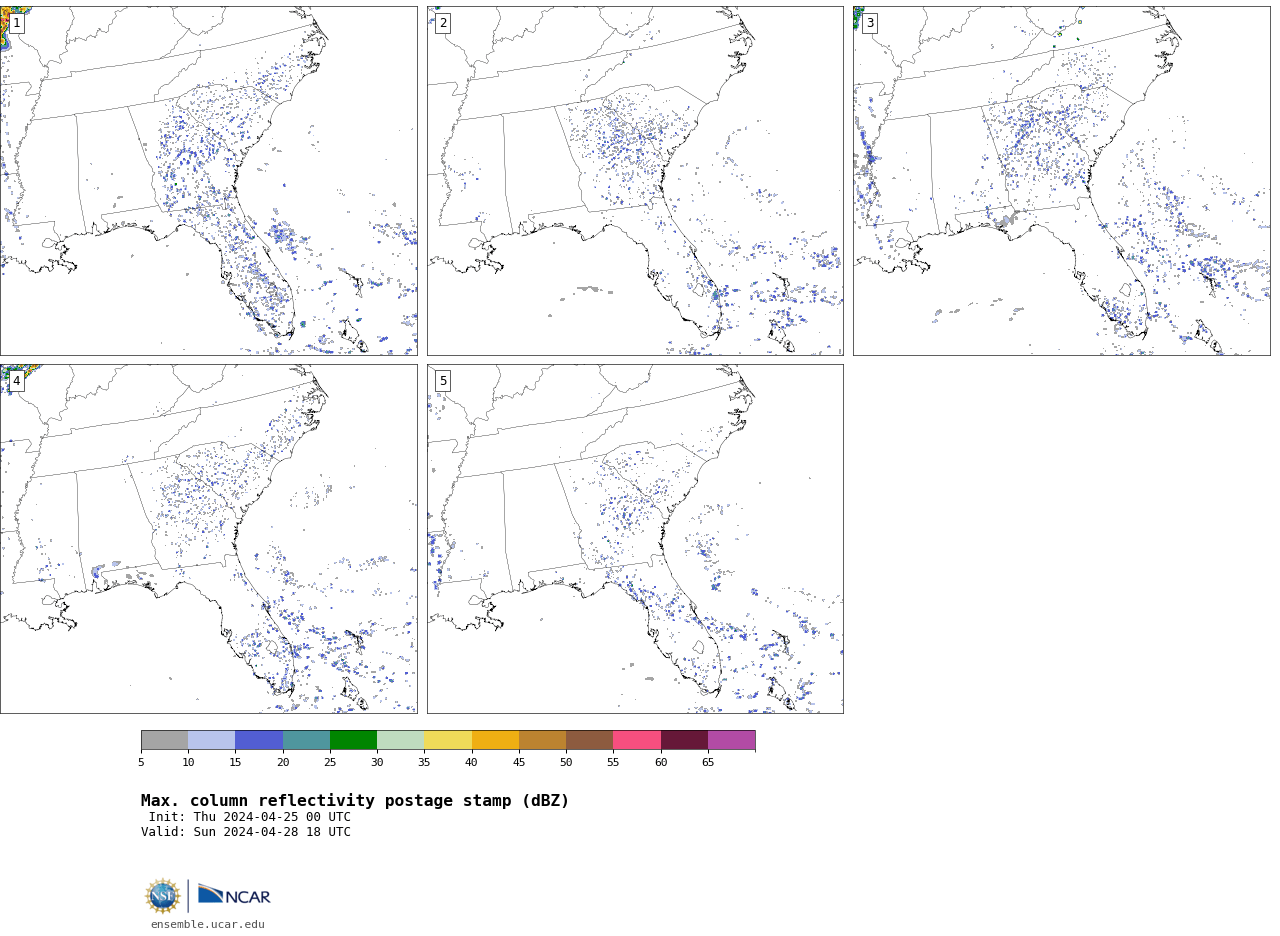
Task: Click the teal 20-25 dBZ swatch
Action: click(306, 740)
